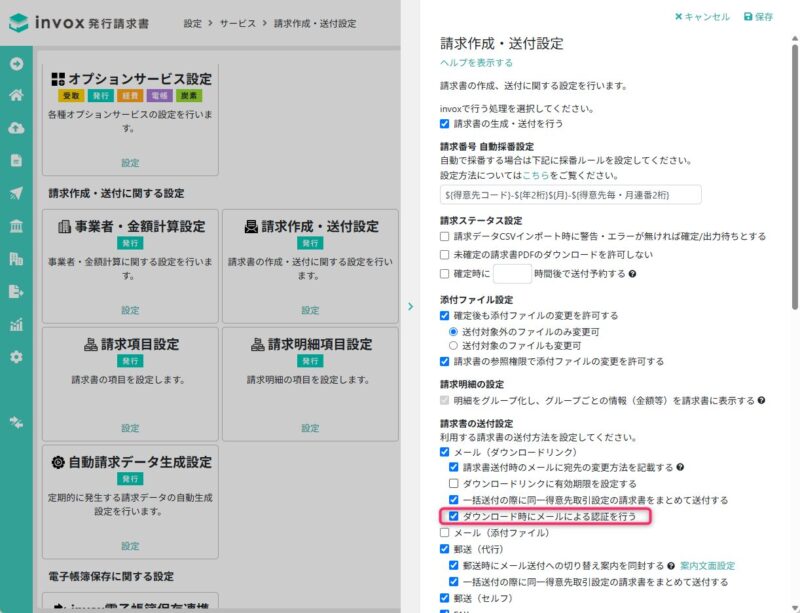Click the 請求作成・送付設定 card icon

coord(251,226)
